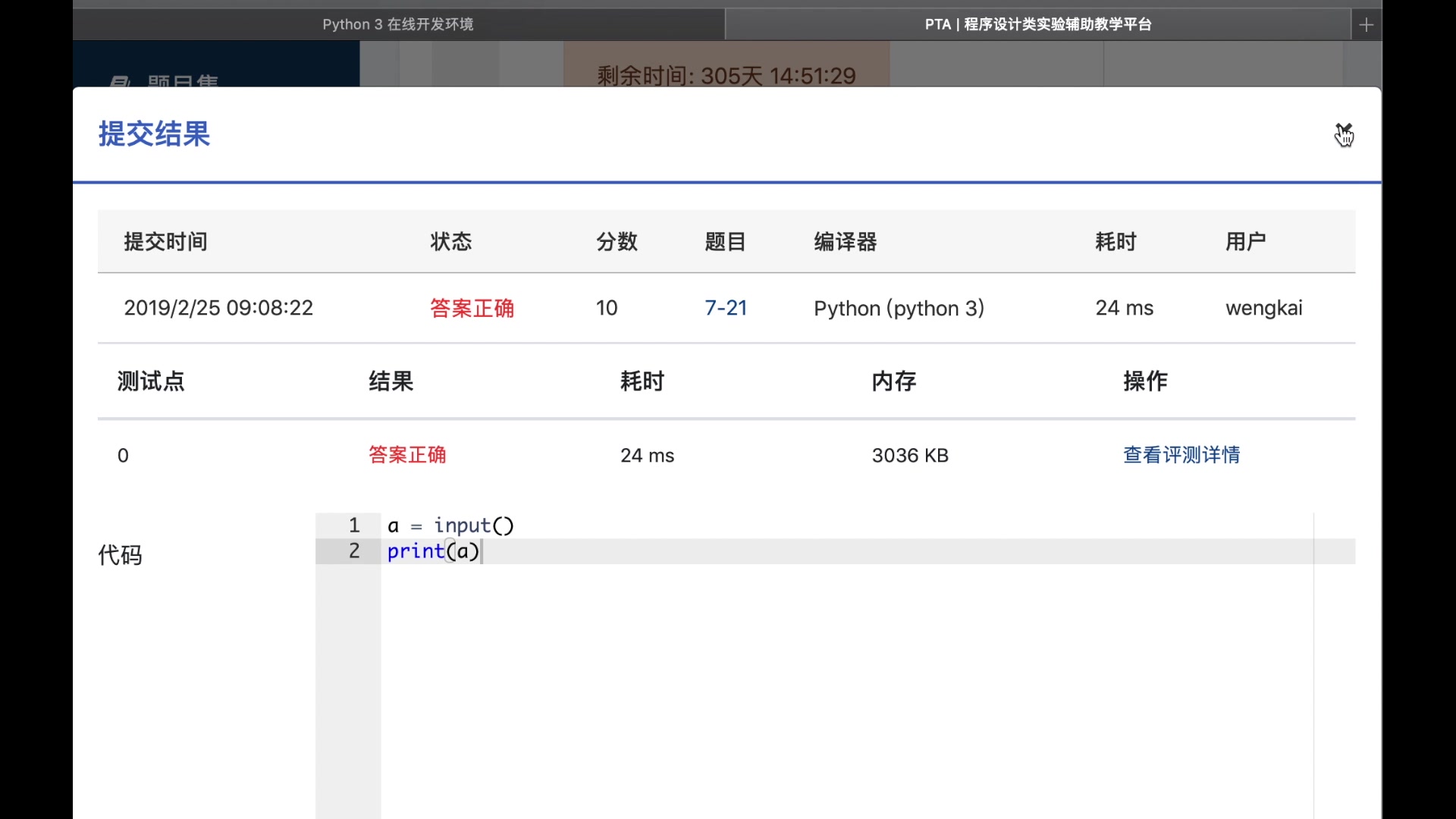Click the submission timestamp 2019/2/25 09:08:22

coord(218,307)
